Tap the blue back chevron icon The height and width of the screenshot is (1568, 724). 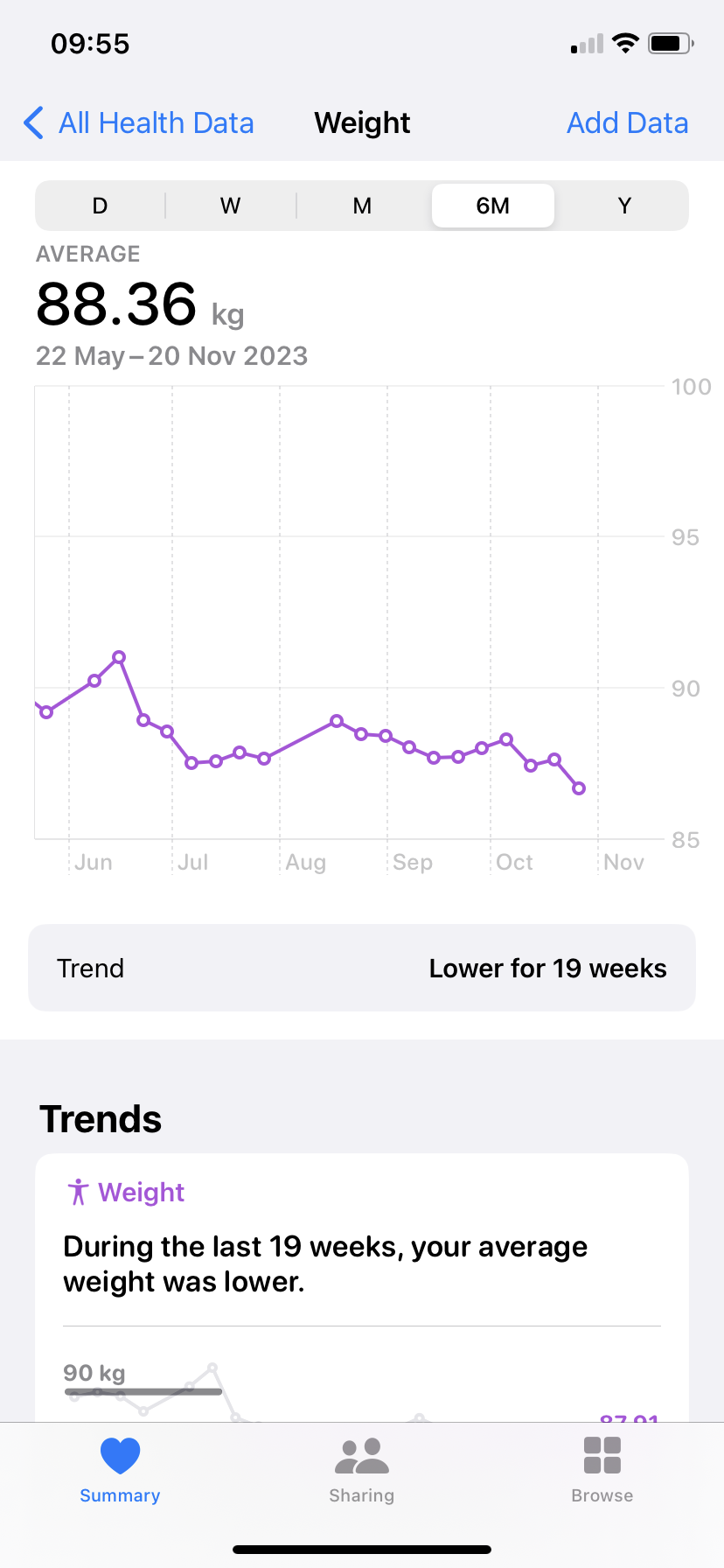pos(33,123)
